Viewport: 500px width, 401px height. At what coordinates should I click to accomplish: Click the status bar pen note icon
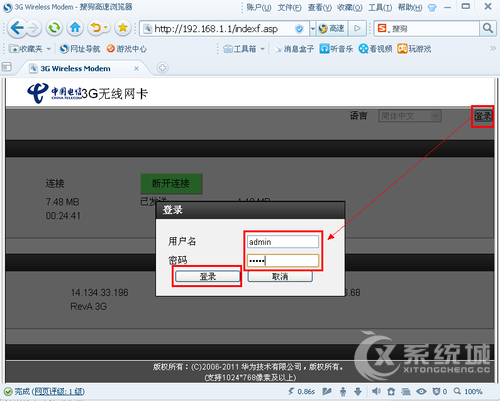pyautogui.click(x=327, y=391)
